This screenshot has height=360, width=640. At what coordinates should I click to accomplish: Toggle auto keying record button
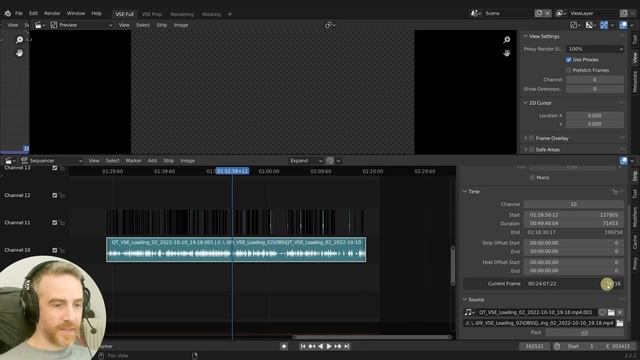284,346
